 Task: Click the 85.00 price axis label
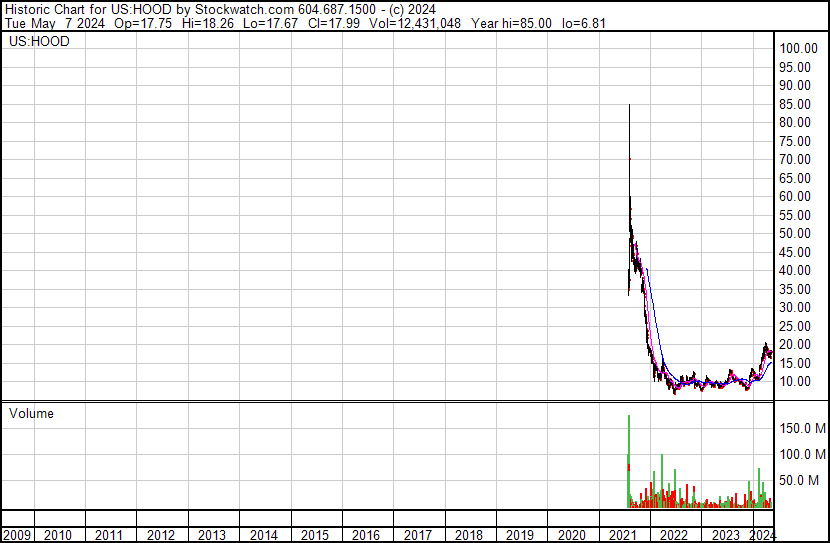[795, 104]
